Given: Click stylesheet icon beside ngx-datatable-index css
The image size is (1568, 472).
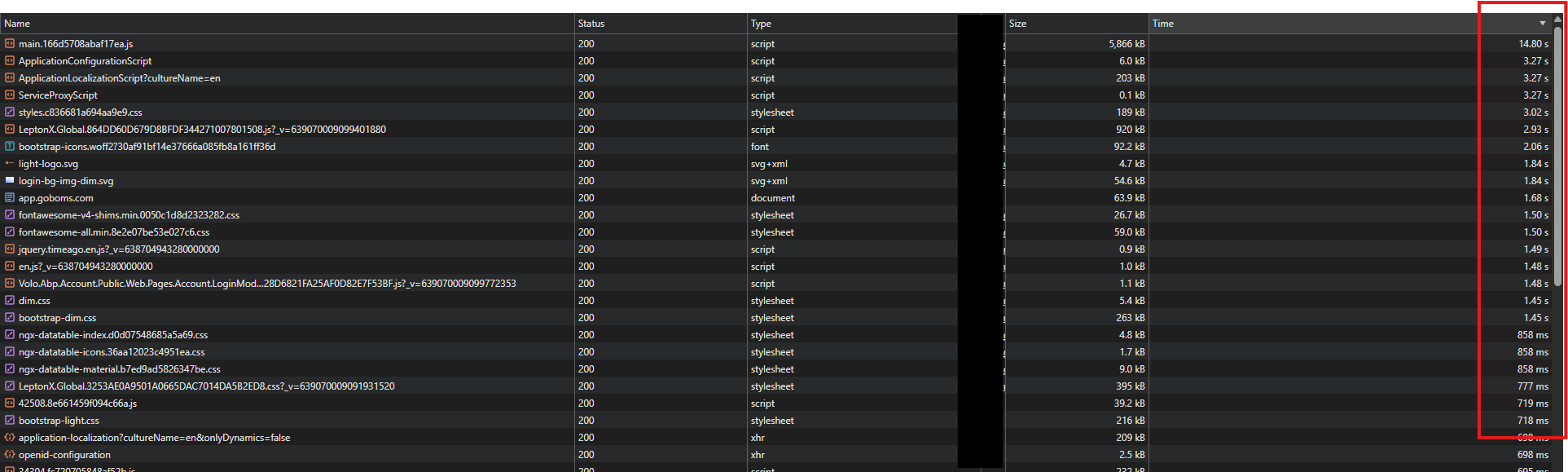Looking at the screenshot, I should (x=10, y=334).
